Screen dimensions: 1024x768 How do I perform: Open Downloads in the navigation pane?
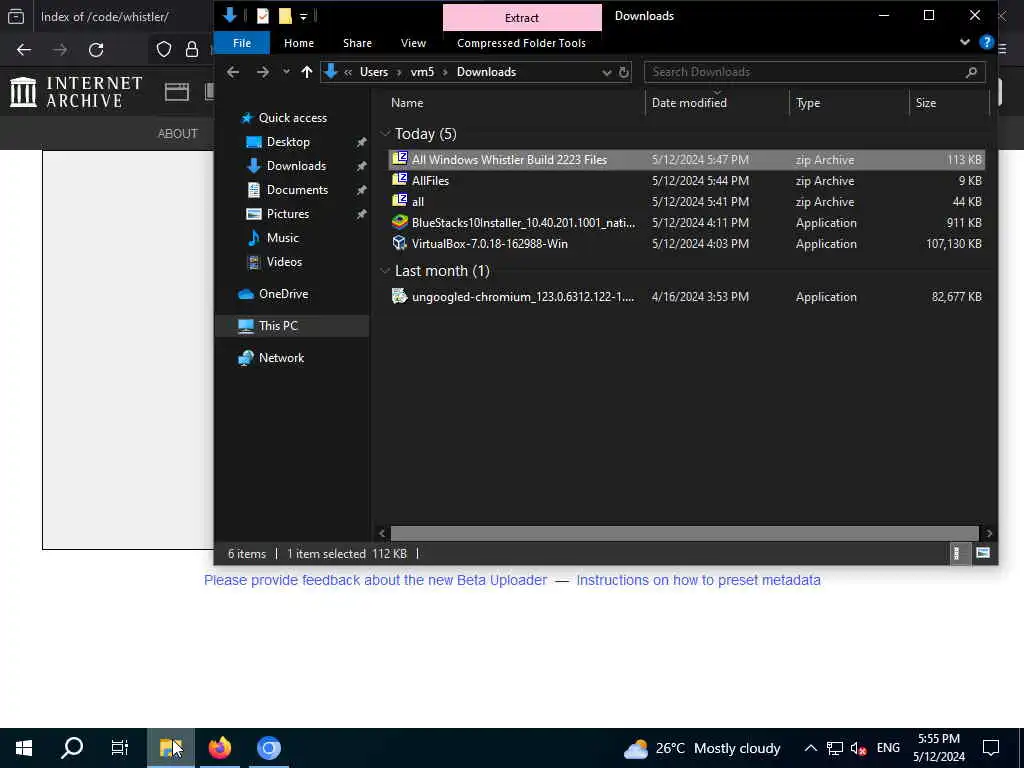click(296, 166)
